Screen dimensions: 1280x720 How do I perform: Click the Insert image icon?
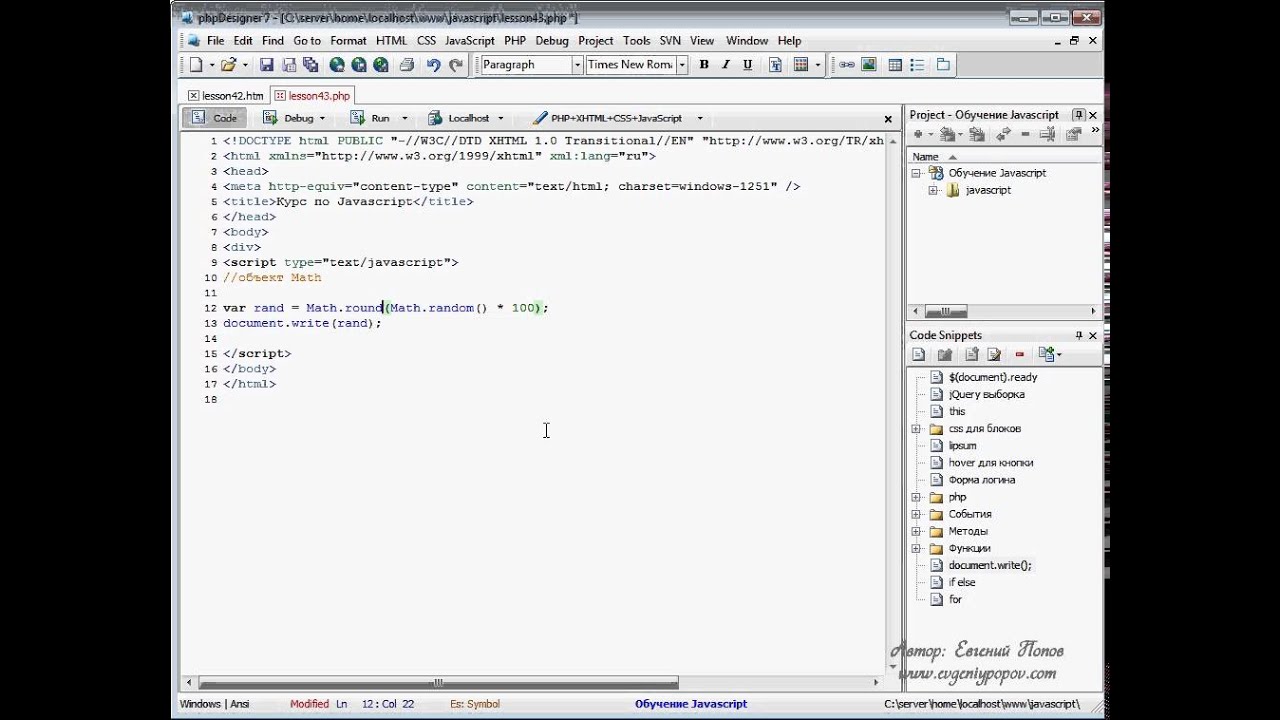coord(869,65)
